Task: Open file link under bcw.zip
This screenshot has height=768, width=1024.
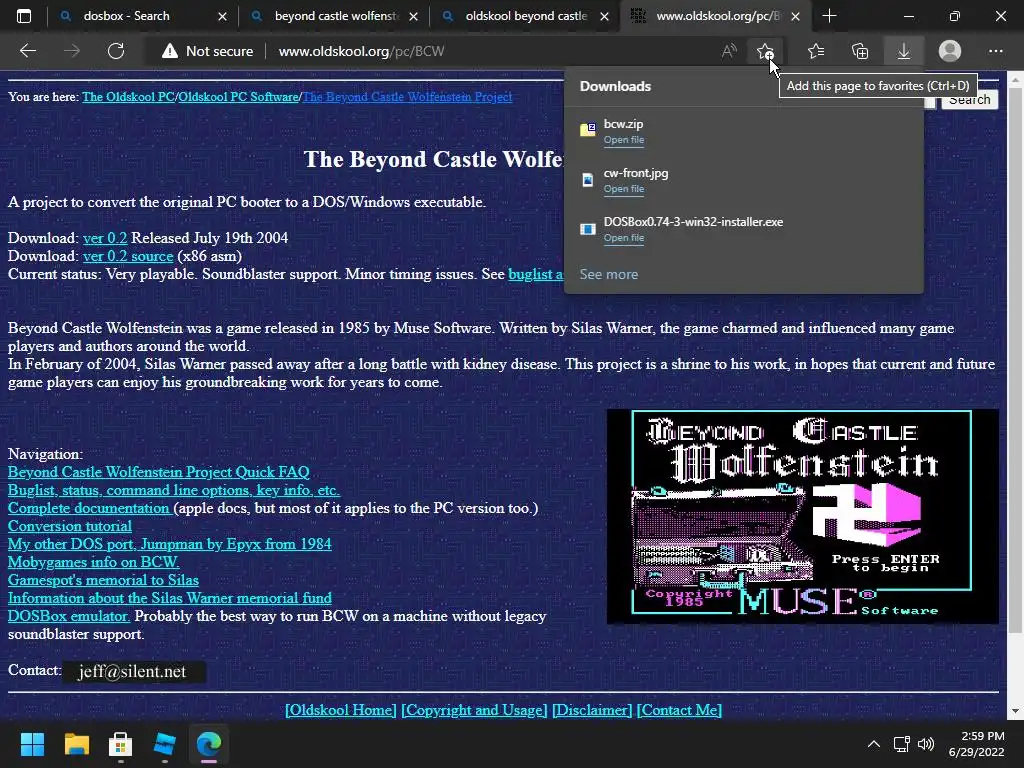Action: coord(624,140)
